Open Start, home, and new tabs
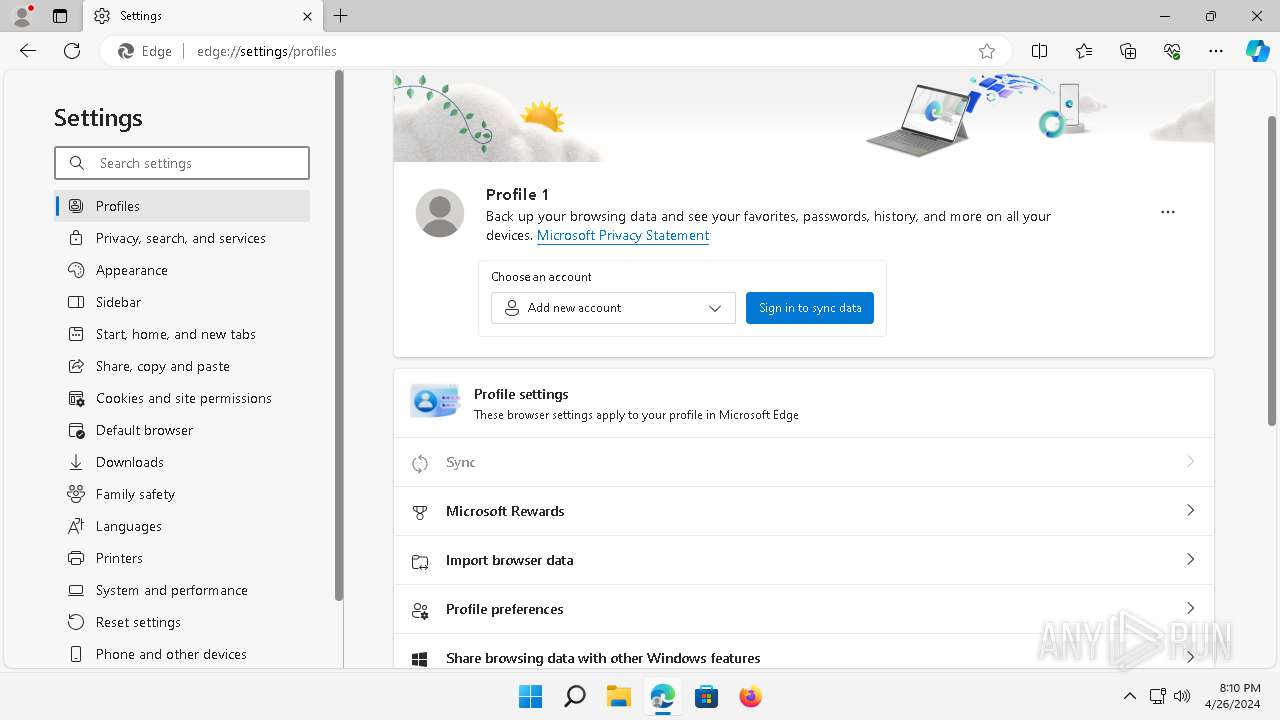This screenshot has height=720, width=1280. click(x=182, y=334)
